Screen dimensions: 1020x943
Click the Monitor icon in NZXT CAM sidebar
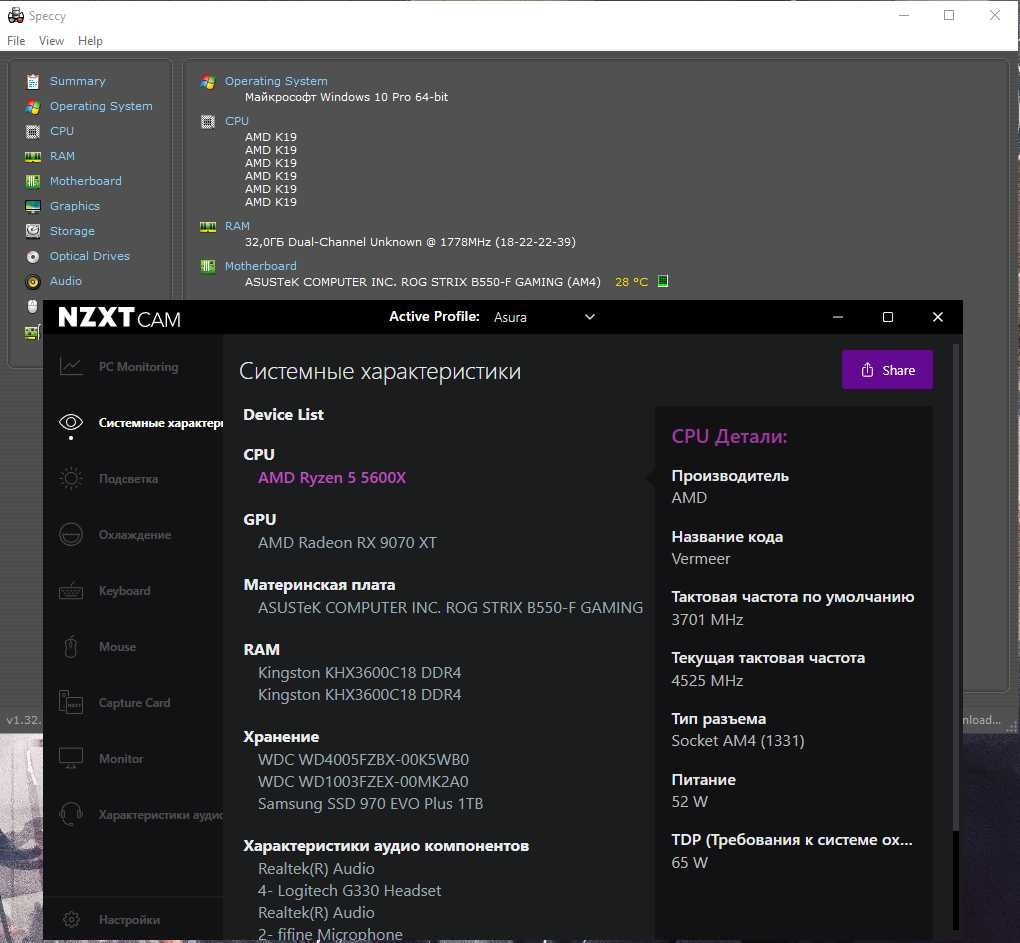71,758
